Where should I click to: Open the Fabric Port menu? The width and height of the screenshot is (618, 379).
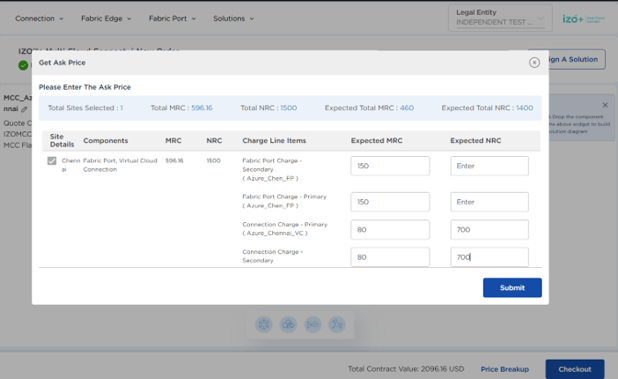(x=172, y=19)
